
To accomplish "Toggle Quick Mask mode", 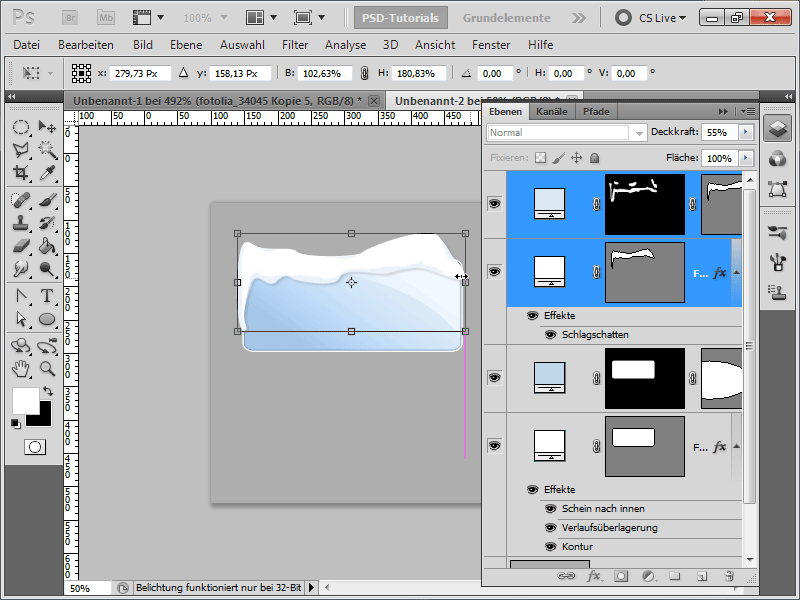I will coord(35,447).
